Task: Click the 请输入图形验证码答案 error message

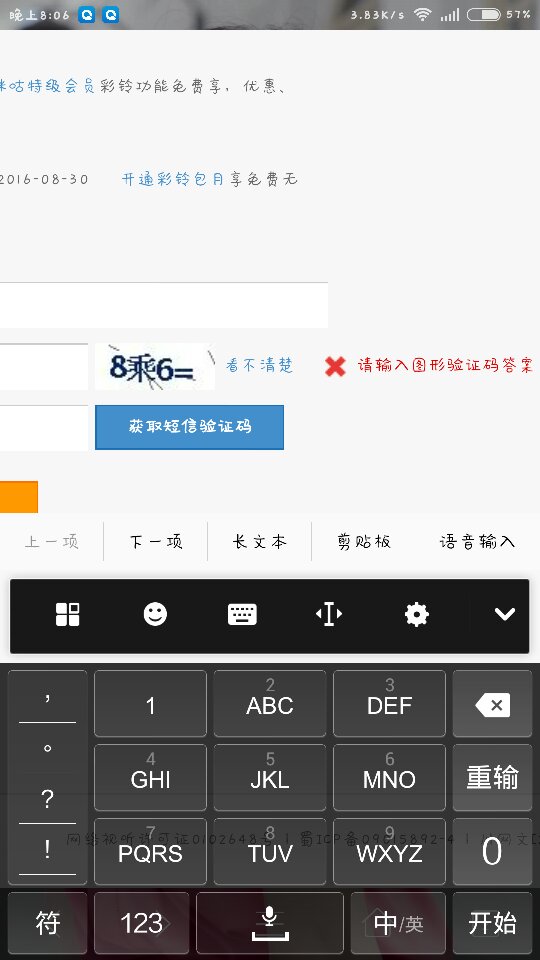Action: [x=445, y=366]
